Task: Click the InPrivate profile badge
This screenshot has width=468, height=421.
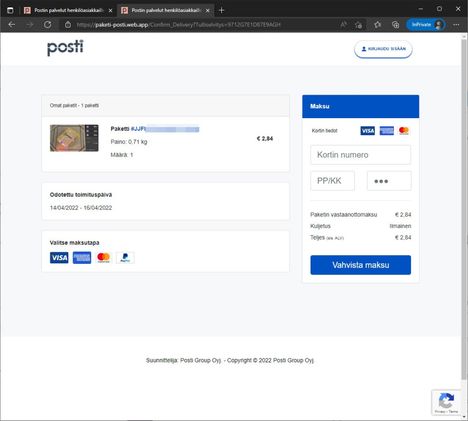Action: click(x=426, y=25)
